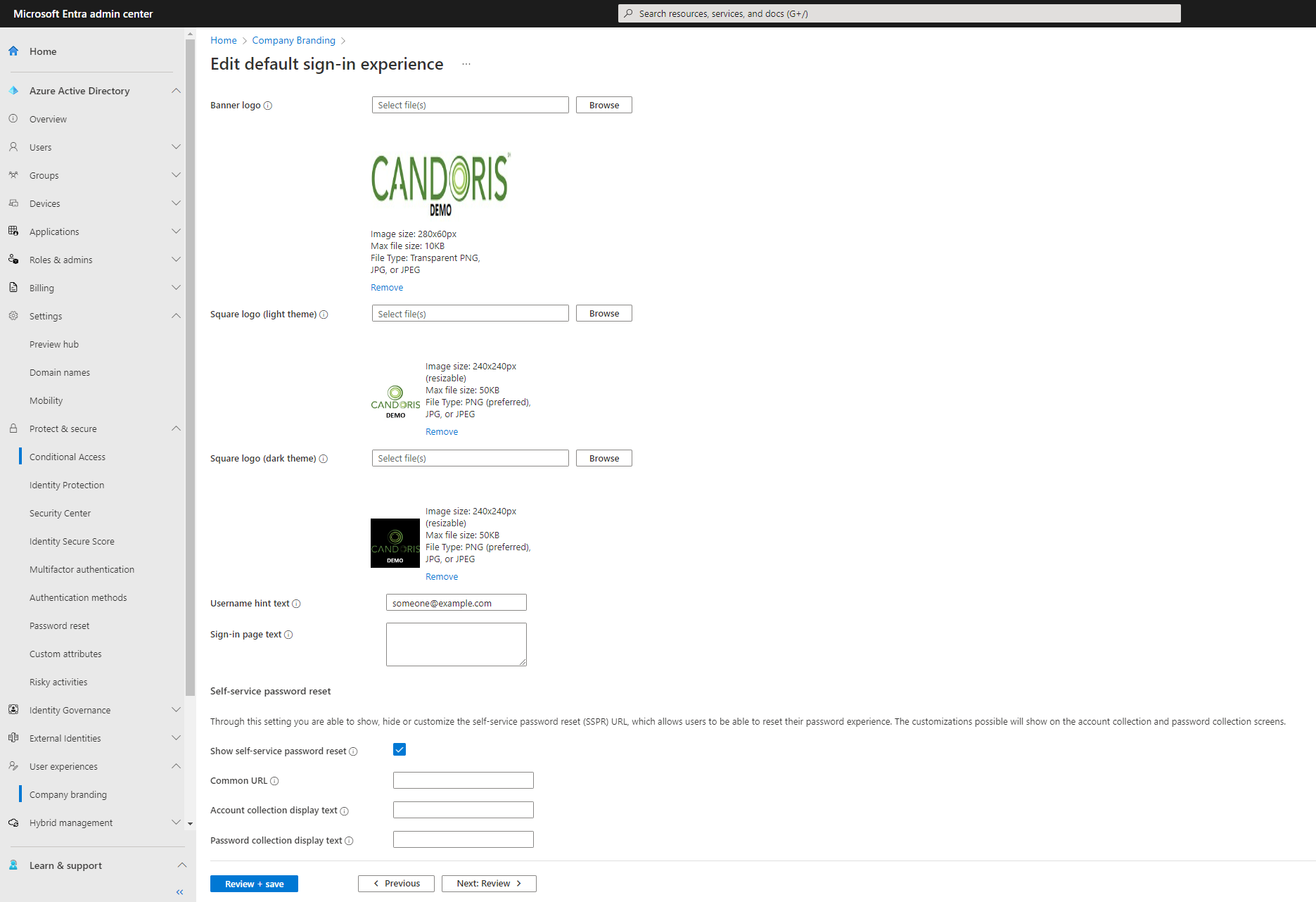1316x902 pixels.
Task: Expand the Users section in sidebar
Action: [176, 147]
